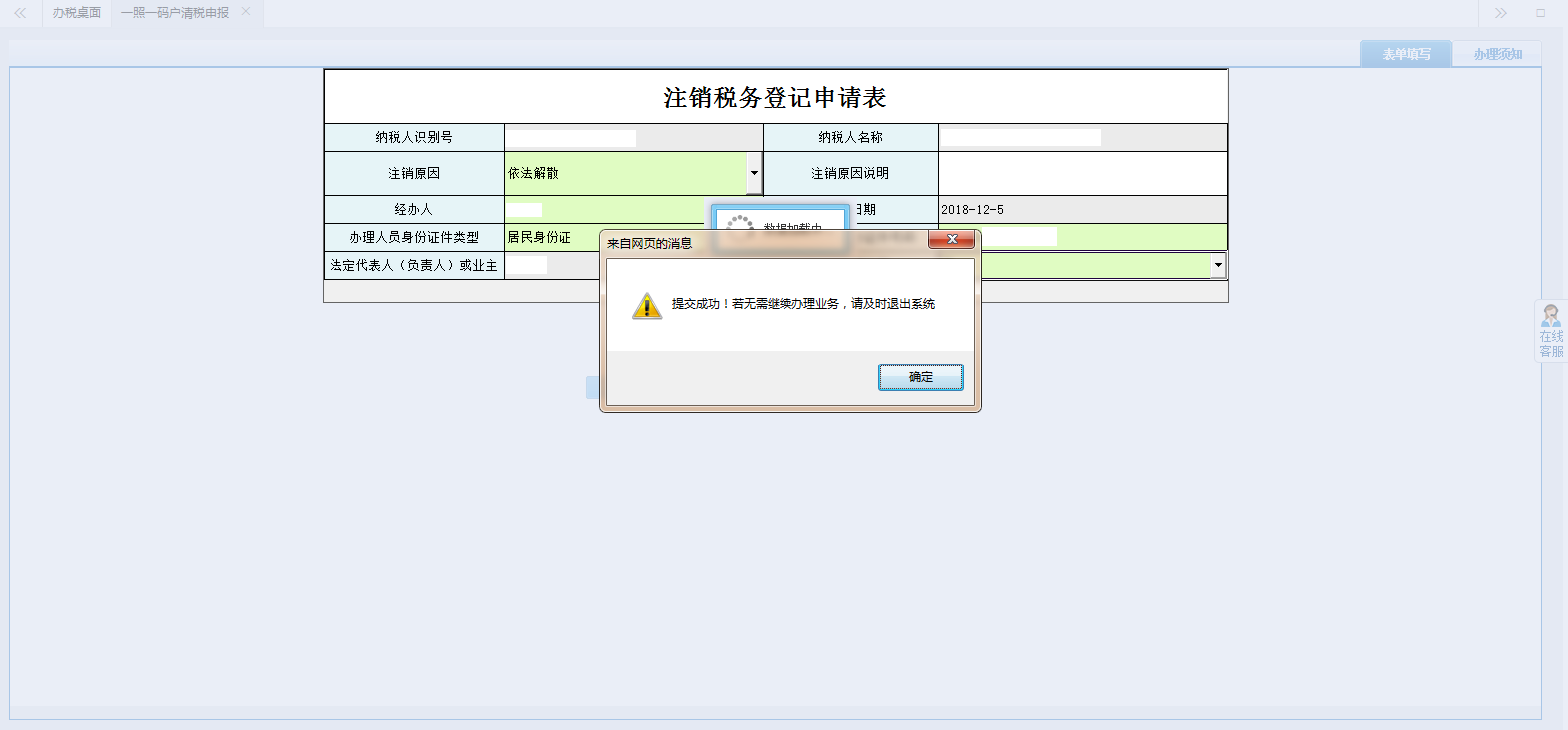Screen dimensions: 1568x730
Task: Click the date field 2018-12-5
Action: pyautogui.click(x=1082, y=210)
